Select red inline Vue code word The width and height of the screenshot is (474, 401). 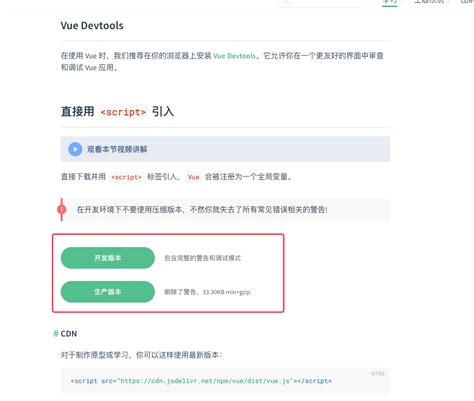[193, 177]
